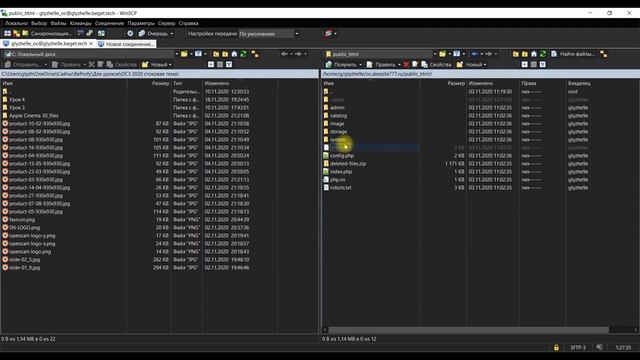Click select files plus icon in local panel
The width and height of the screenshot is (640, 360).
(x=211, y=64)
